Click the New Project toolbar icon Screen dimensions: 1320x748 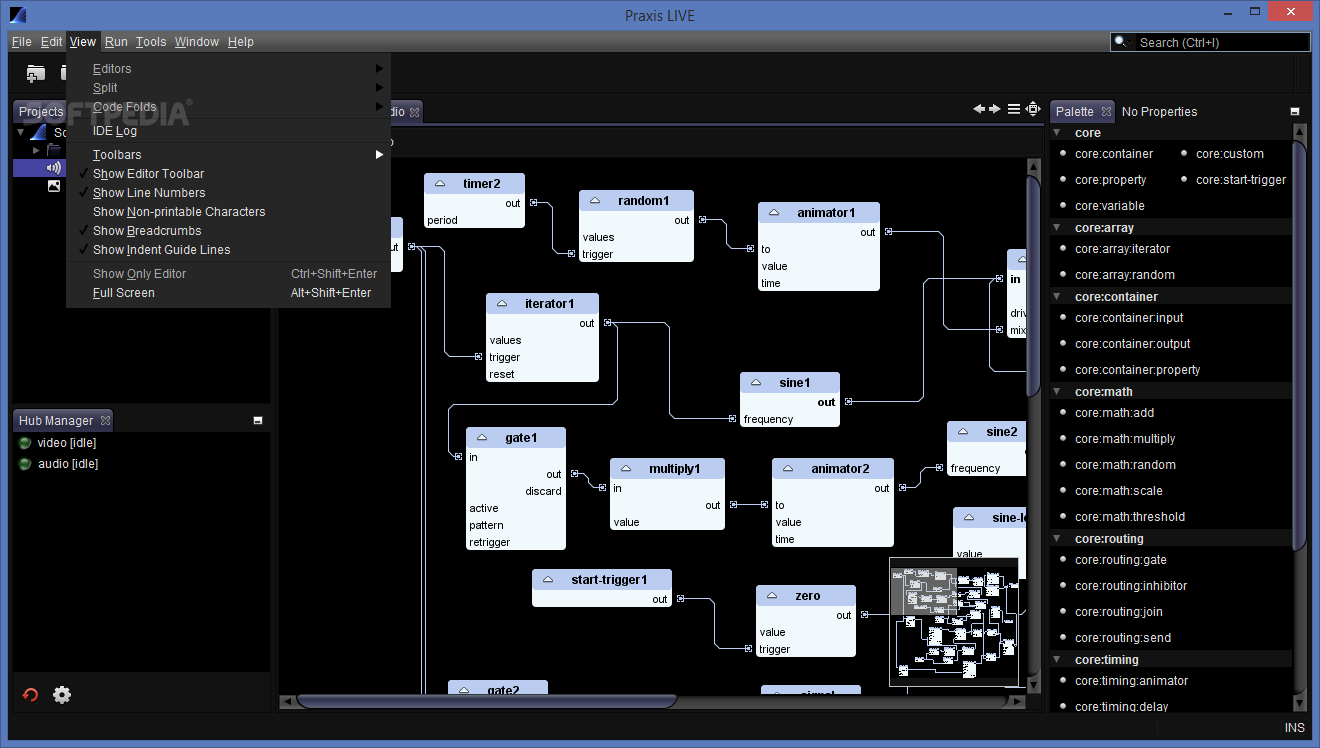(36, 72)
